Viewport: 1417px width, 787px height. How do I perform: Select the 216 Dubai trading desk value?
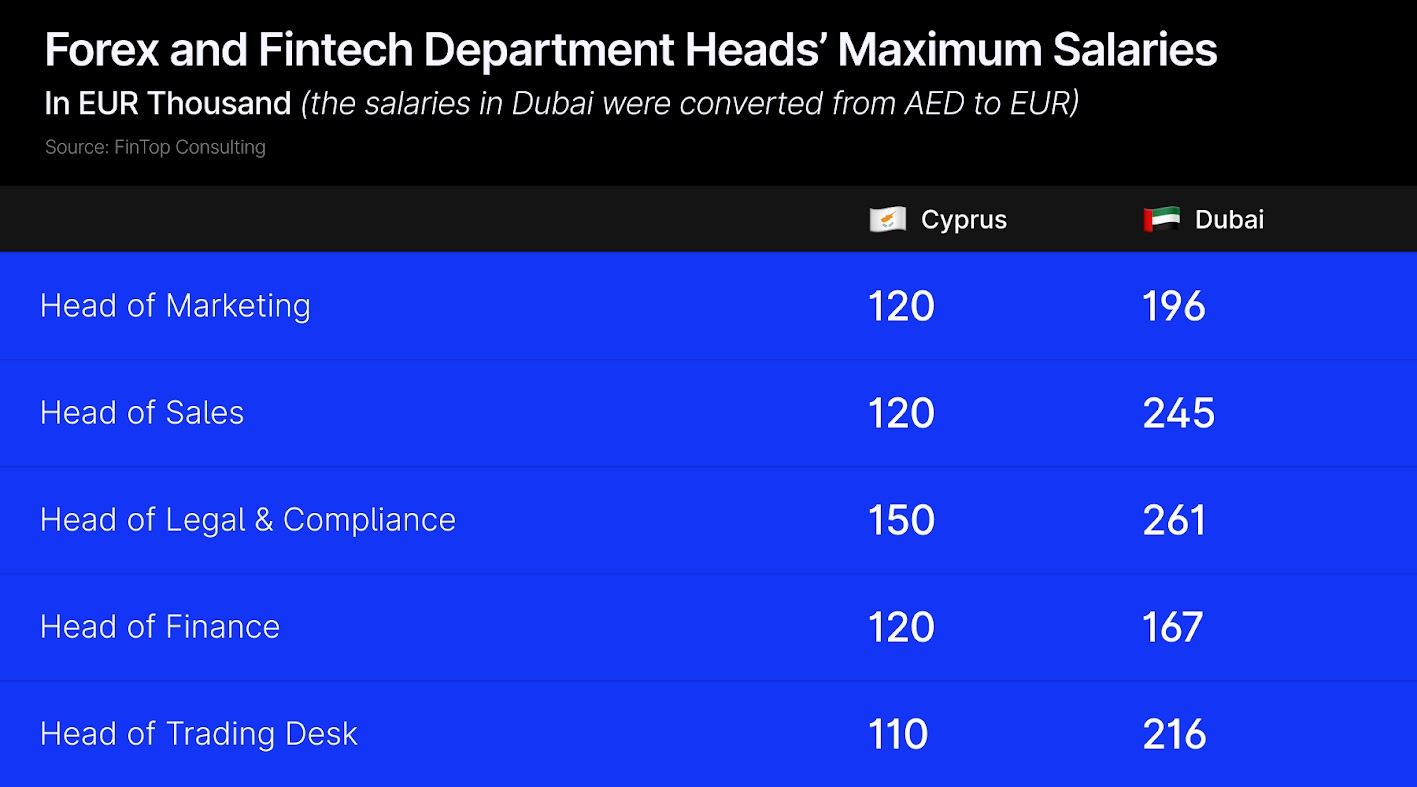point(1175,734)
